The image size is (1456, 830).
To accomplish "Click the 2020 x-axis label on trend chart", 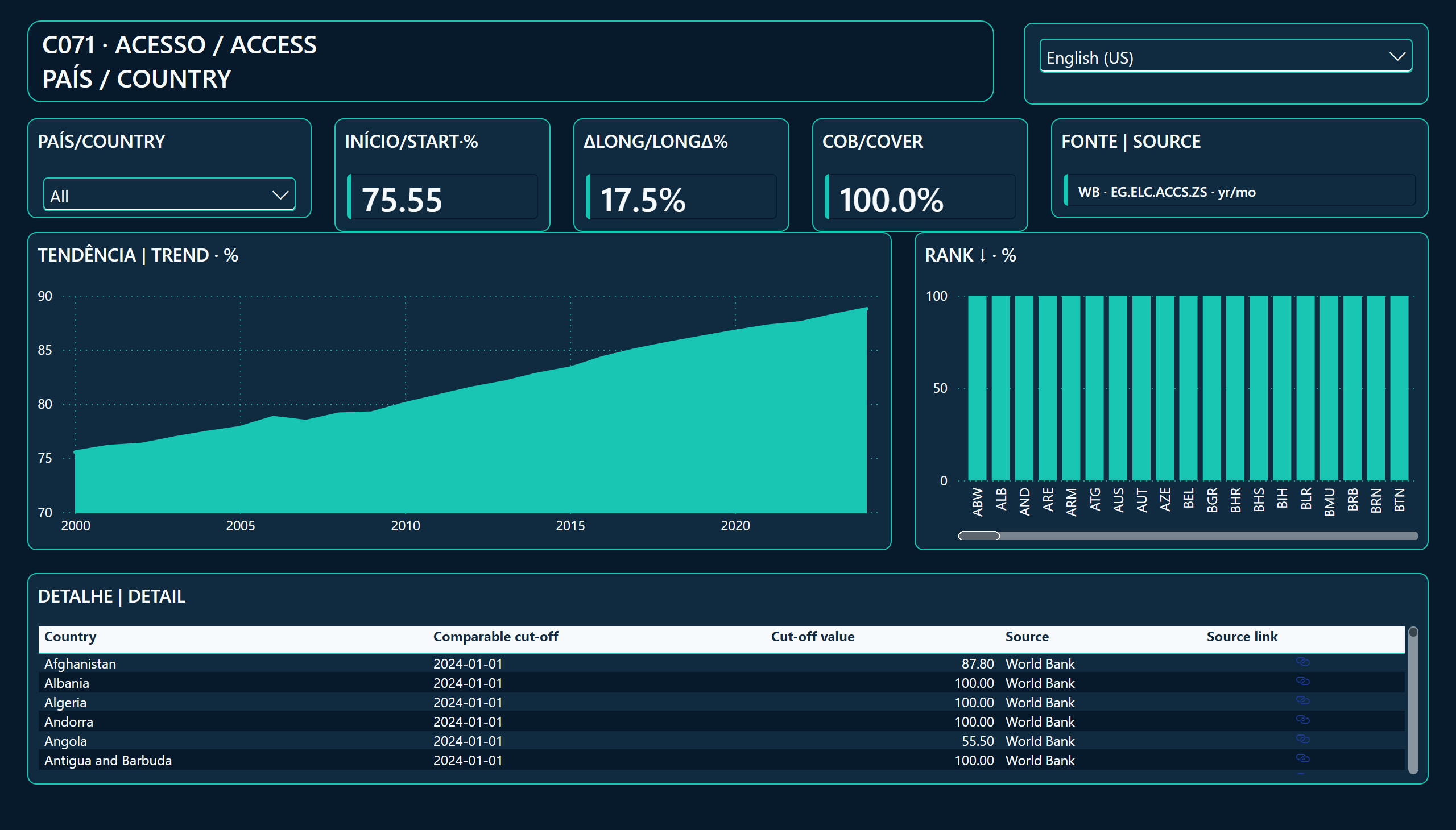I will pyautogui.click(x=735, y=526).
